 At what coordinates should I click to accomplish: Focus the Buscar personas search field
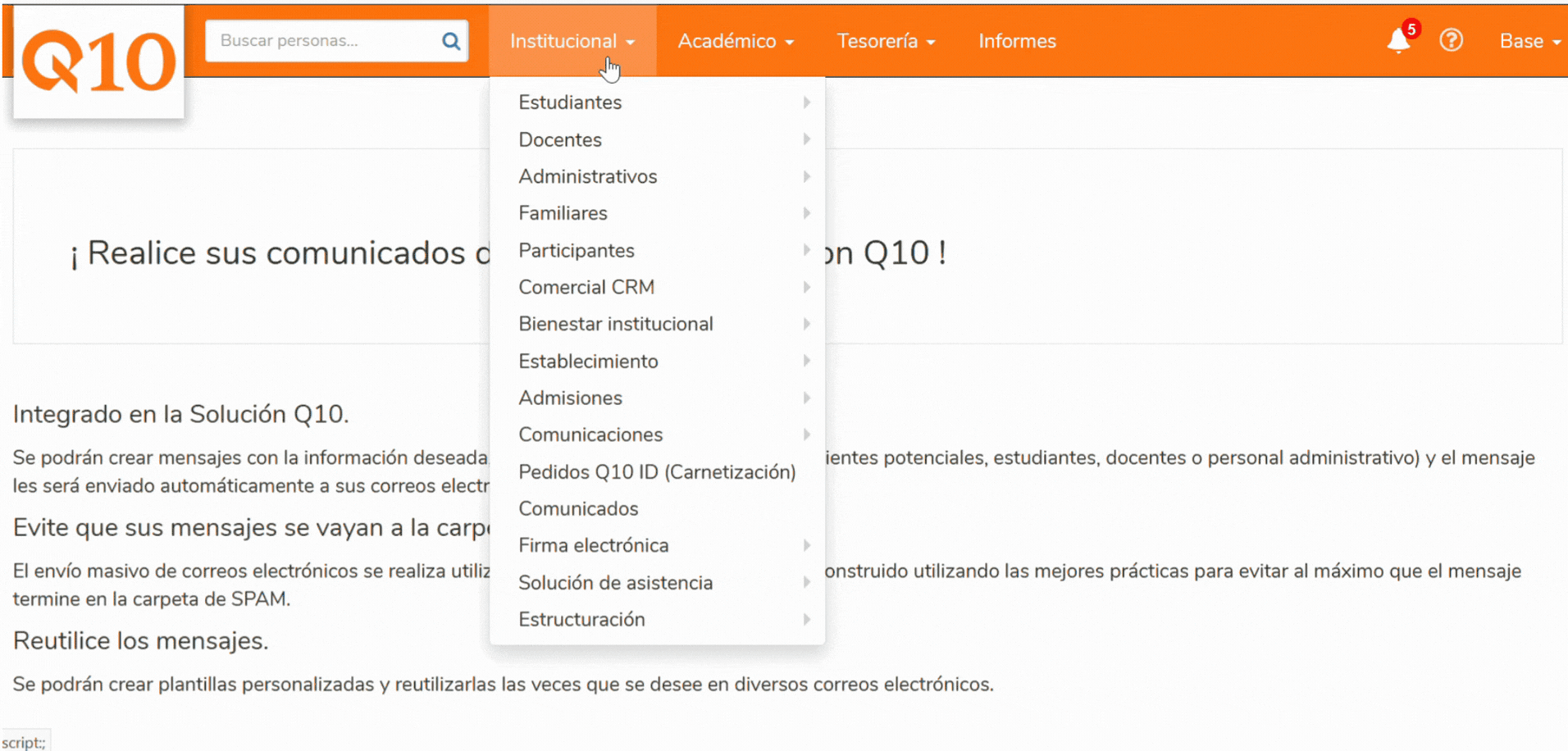click(x=336, y=41)
